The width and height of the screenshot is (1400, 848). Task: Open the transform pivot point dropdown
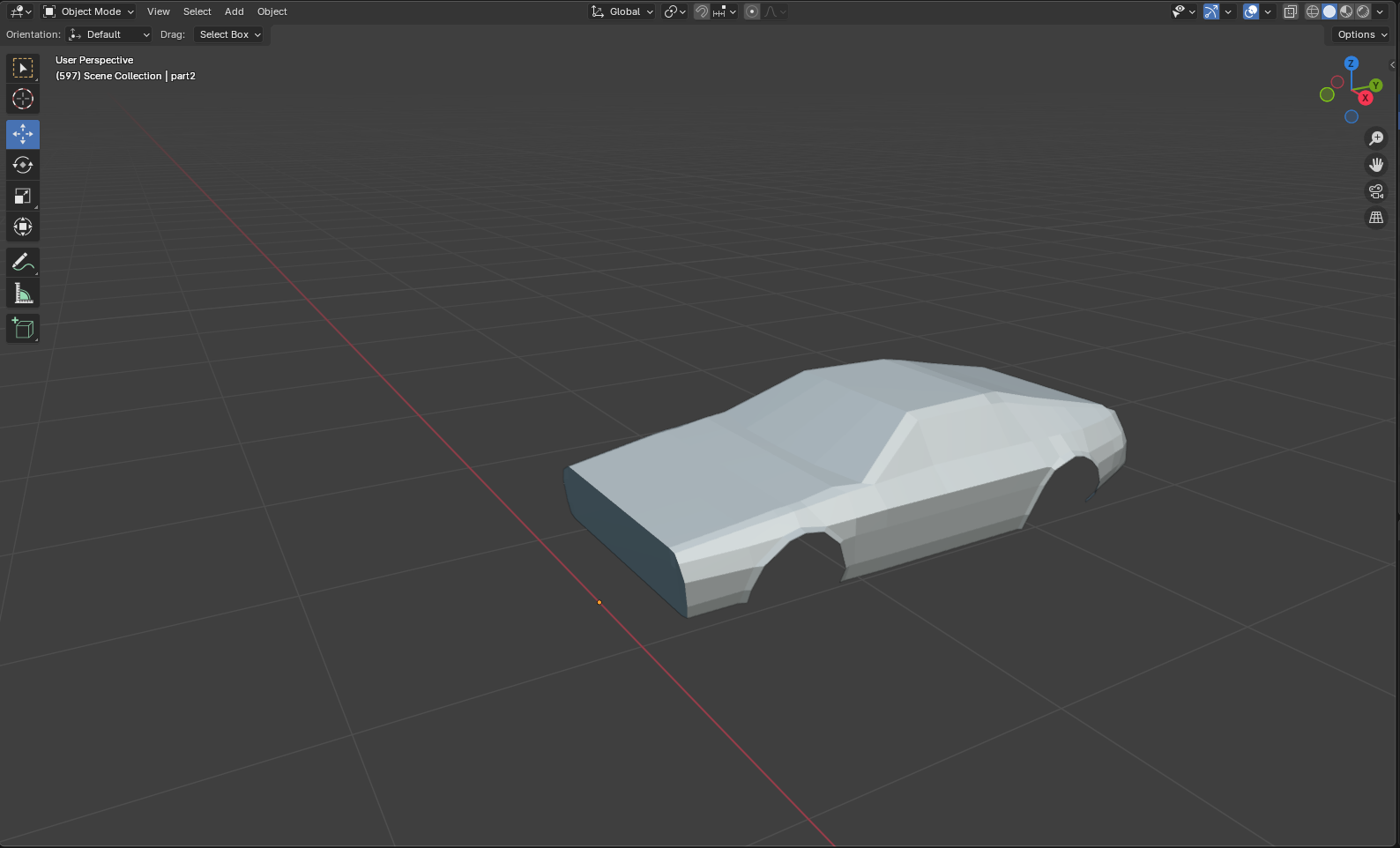[675, 11]
